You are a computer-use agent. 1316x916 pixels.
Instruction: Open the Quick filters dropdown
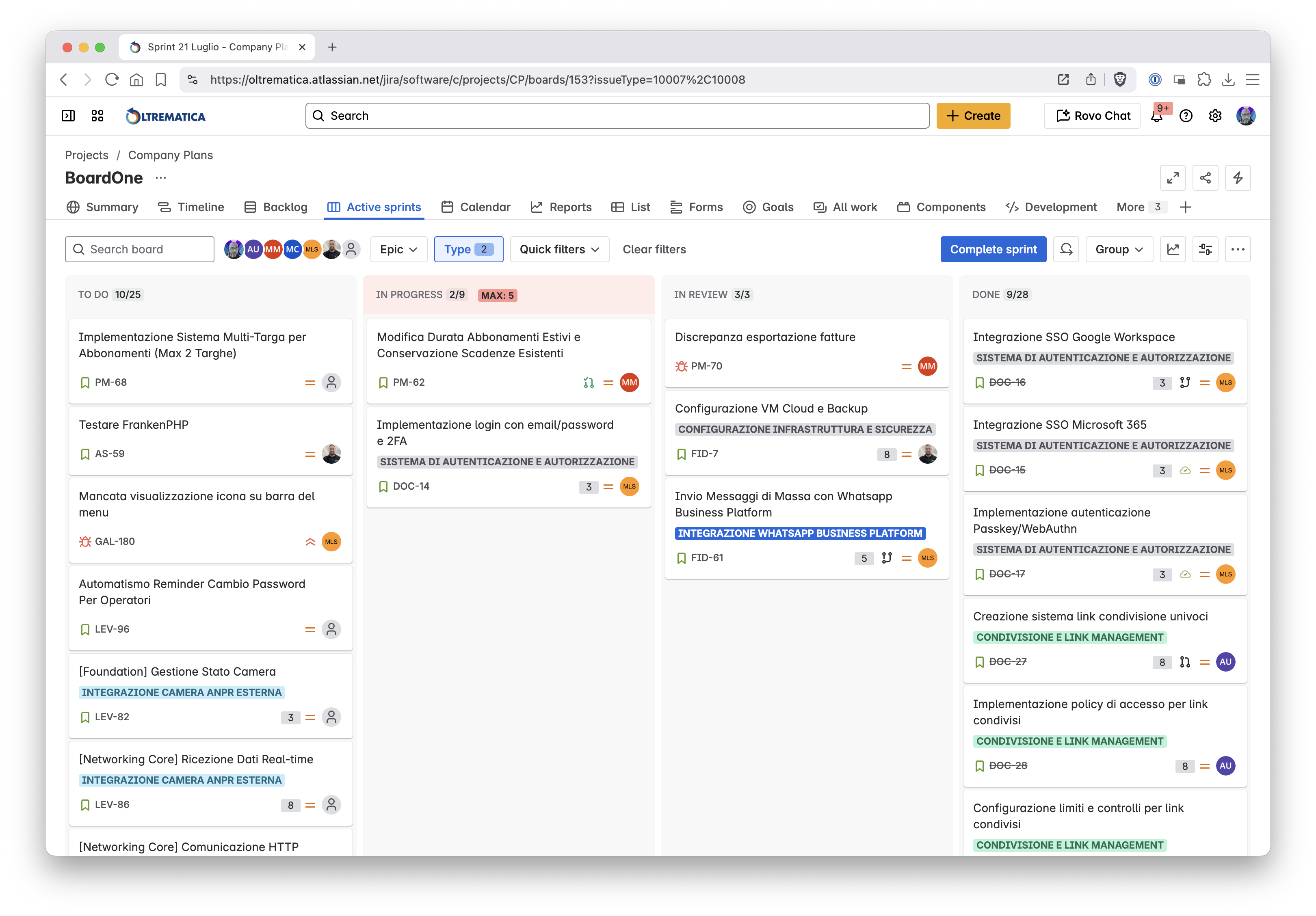559,249
